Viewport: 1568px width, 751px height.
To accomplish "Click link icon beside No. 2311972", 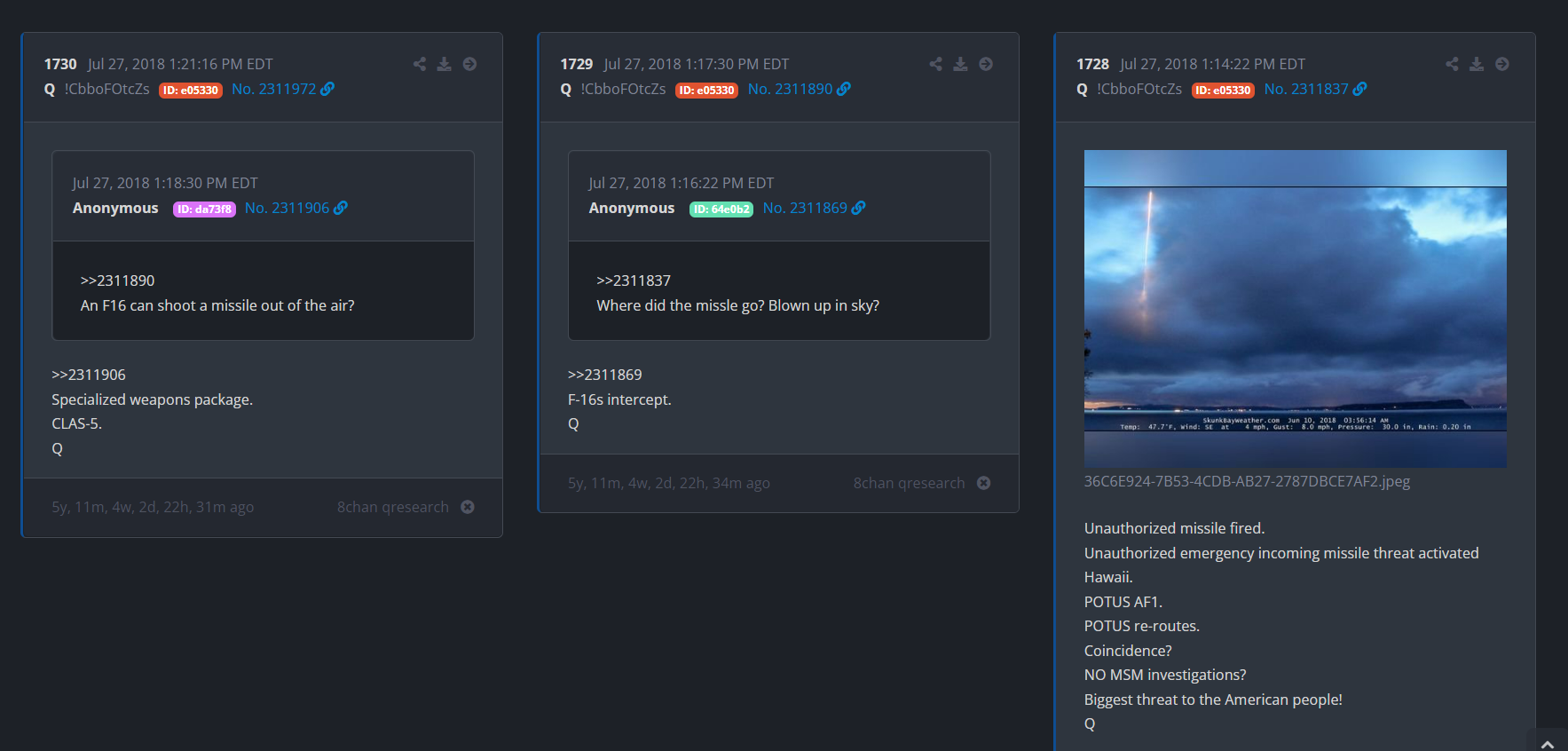I will (x=327, y=89).
